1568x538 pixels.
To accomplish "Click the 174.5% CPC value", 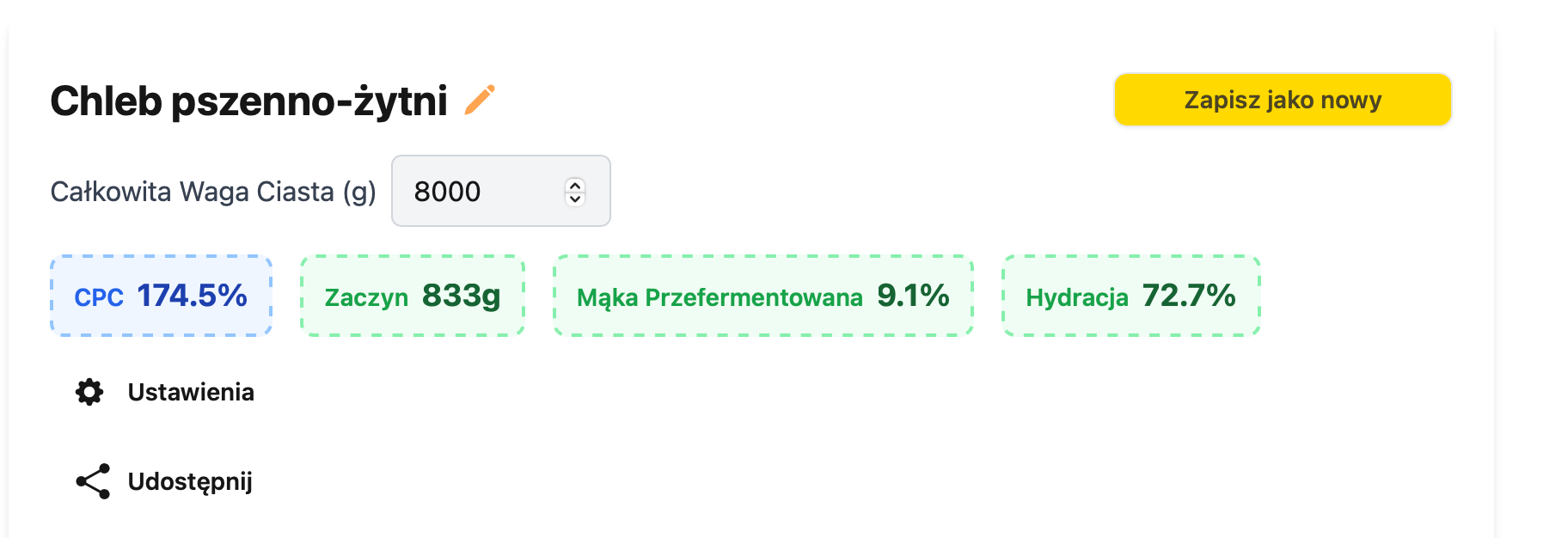I will click(x=192, y=296).
